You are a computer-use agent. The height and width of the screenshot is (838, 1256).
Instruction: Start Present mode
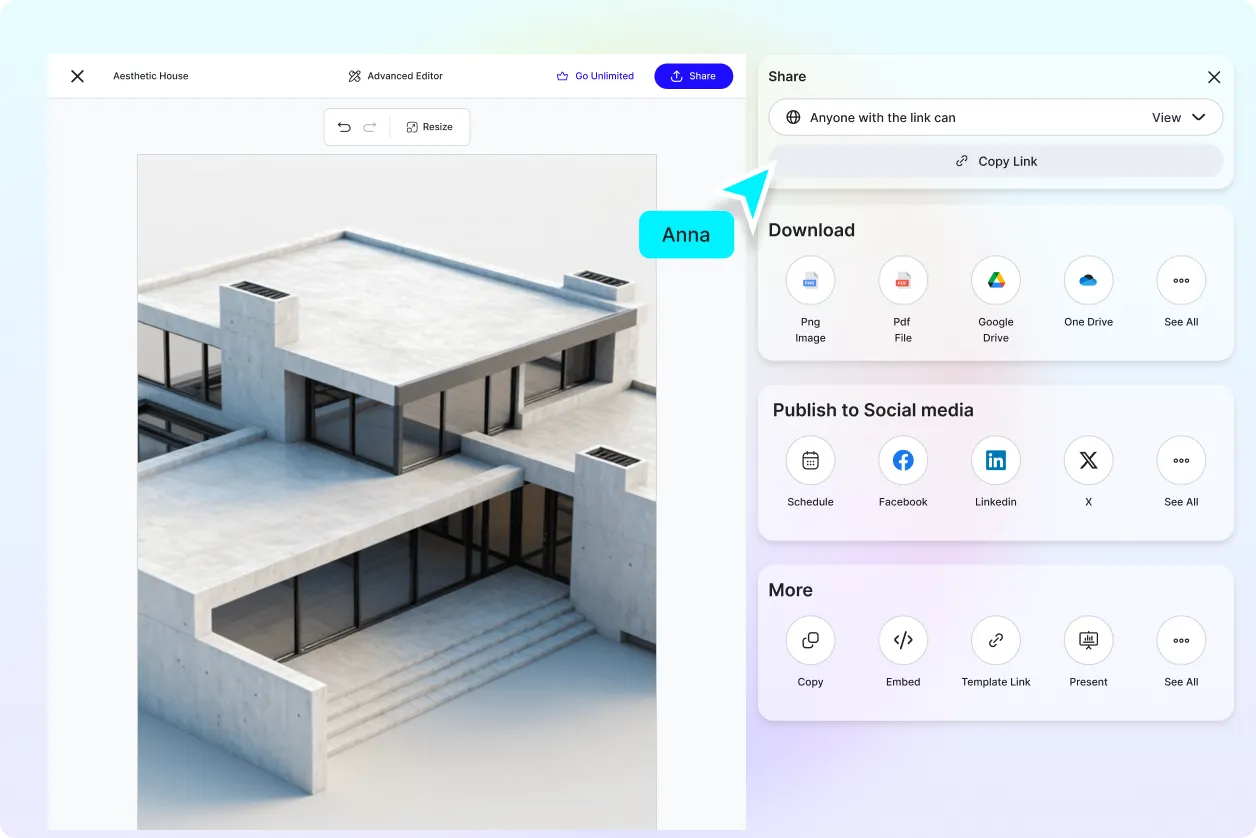[1088, 641]
